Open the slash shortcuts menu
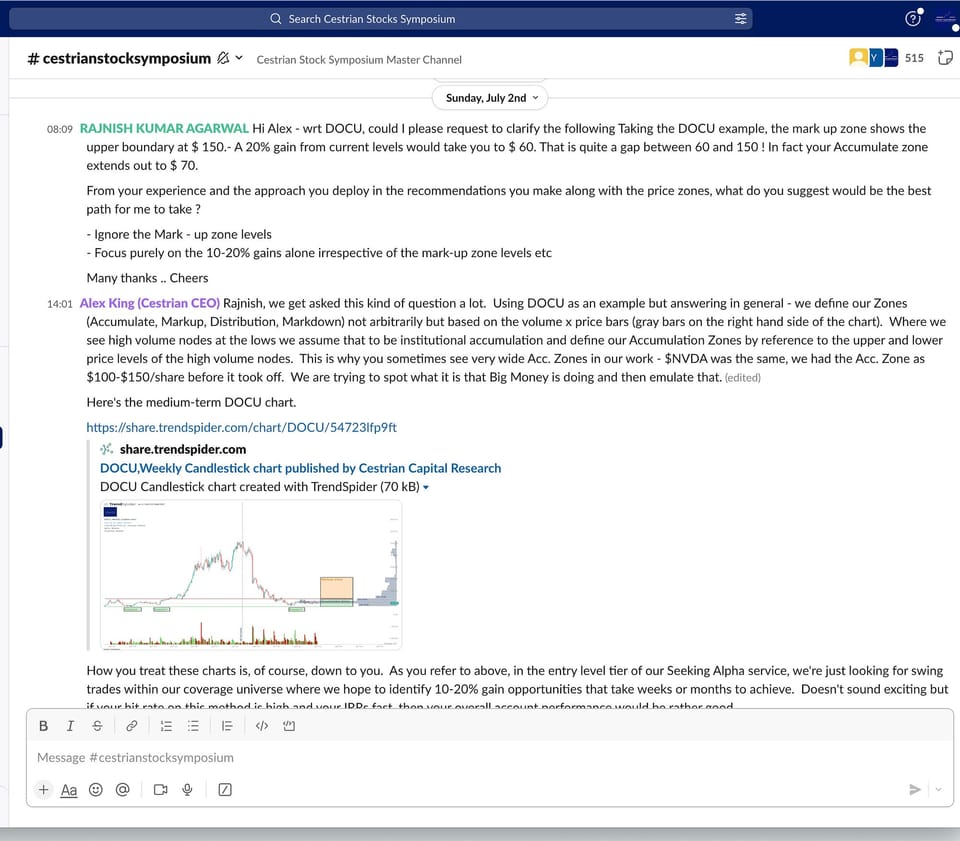 pos(225,790)
